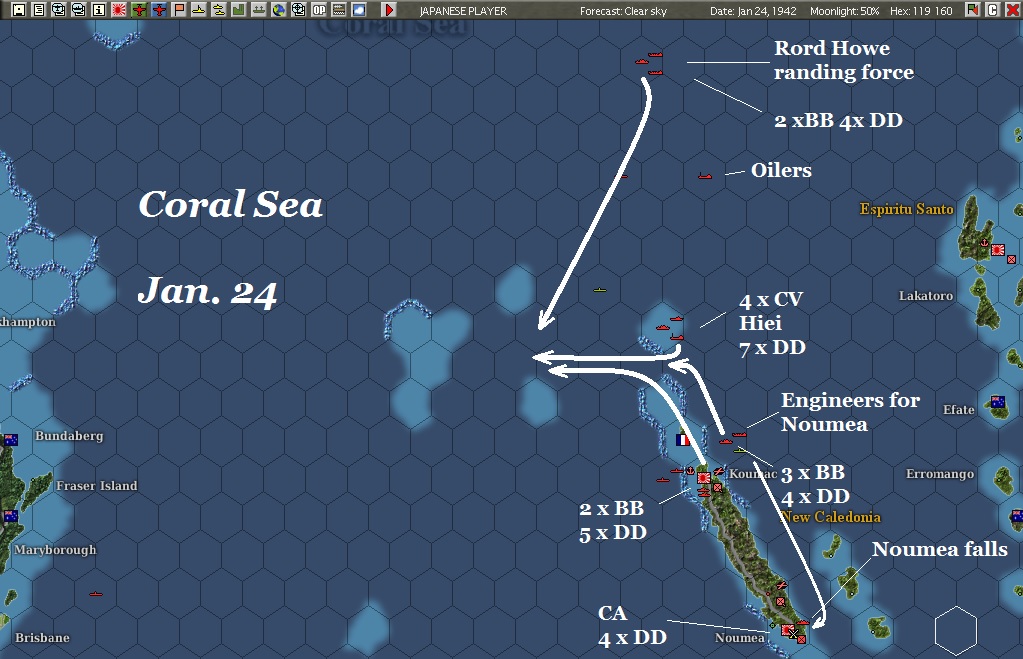The width and height of the screenshot is (1023, 659).
Task: Click the globe toolbar icon
Action: [279, 10]
